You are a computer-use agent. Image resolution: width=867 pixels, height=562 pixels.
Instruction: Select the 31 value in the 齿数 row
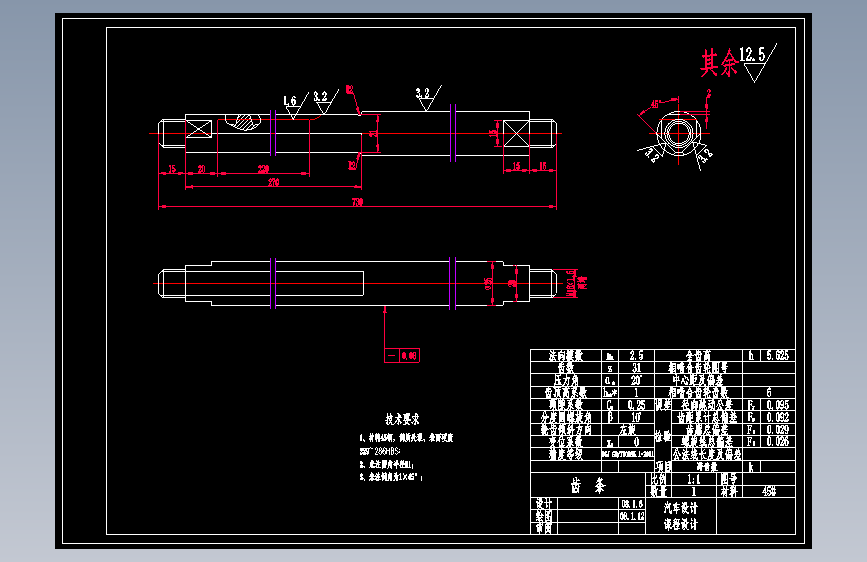[x=636, y=367]
